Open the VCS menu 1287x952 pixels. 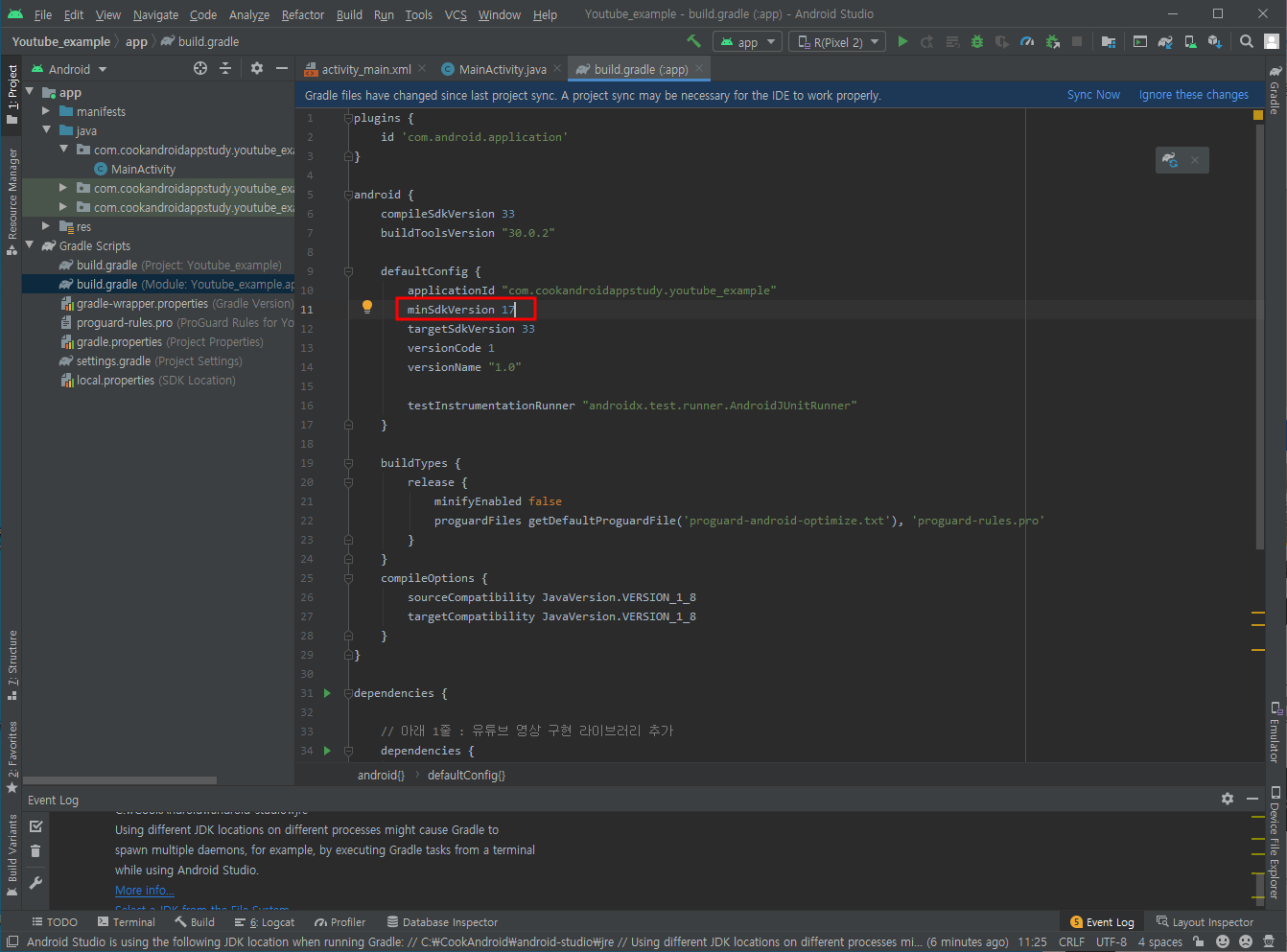point(456,14)
